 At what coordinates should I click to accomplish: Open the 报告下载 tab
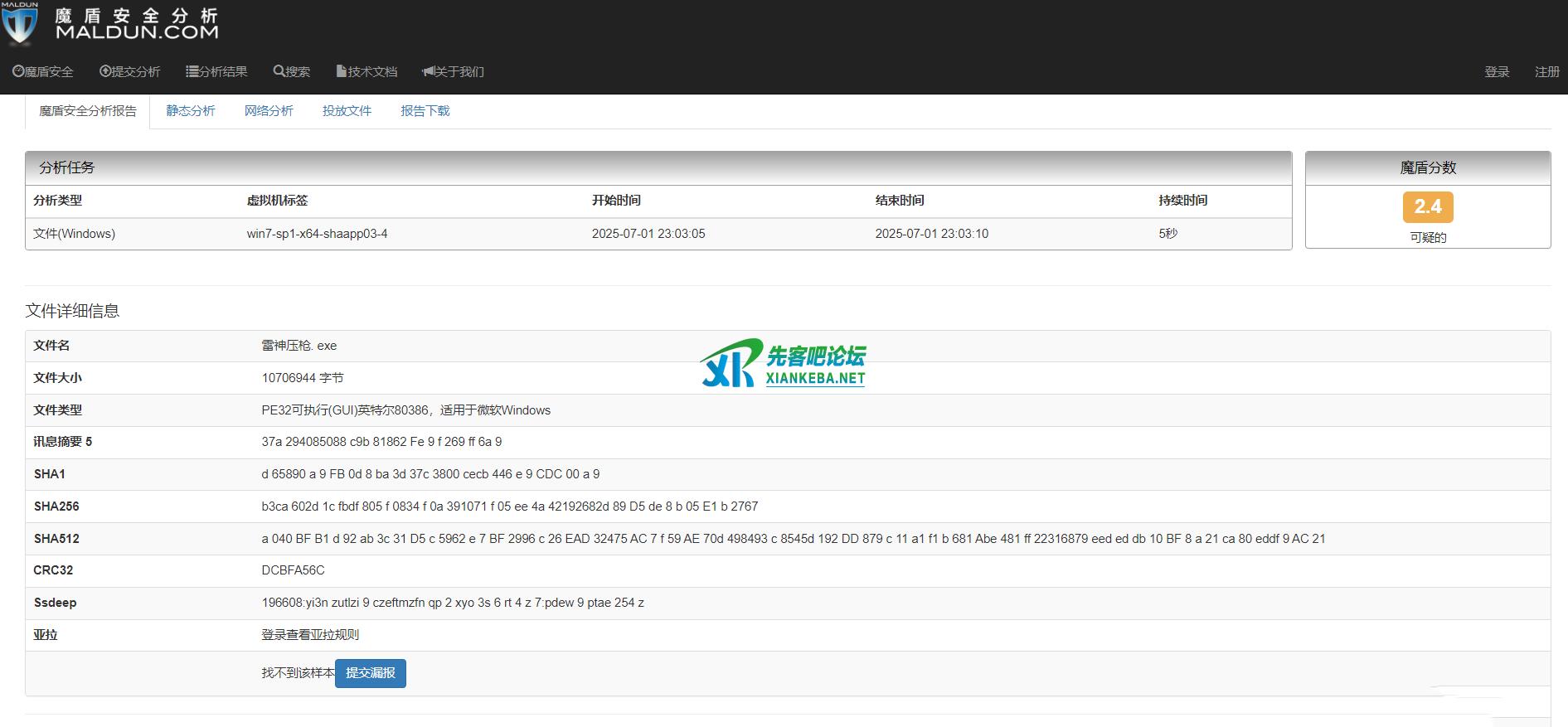coord(425,111)
